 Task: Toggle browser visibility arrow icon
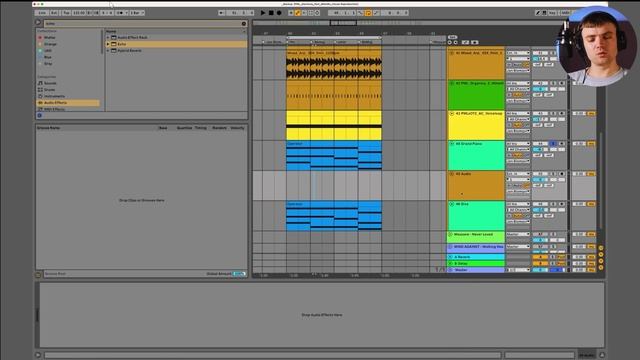coord(38,22)
